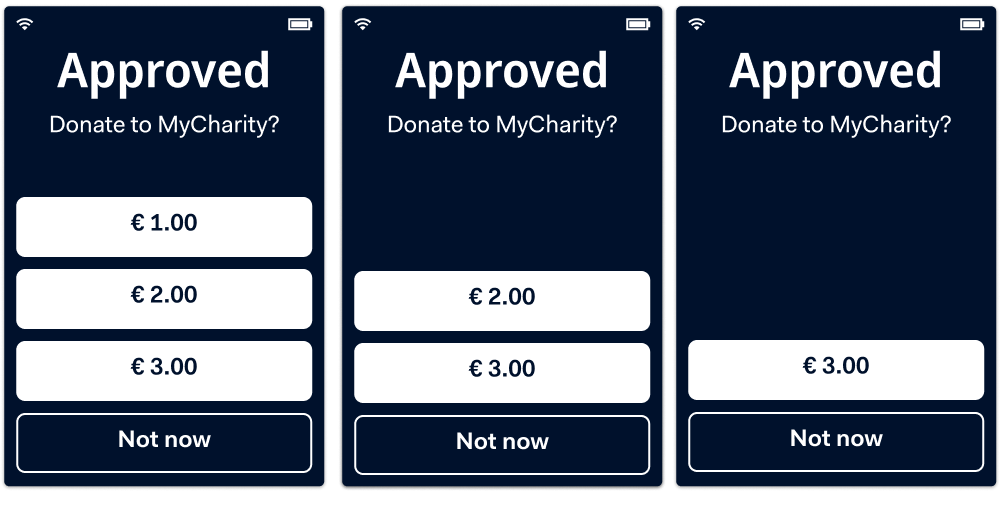Screen dimensions: 1008x508
Task: Click Donate to MyCharity? text on right screen
Action: tap(836, 125)
